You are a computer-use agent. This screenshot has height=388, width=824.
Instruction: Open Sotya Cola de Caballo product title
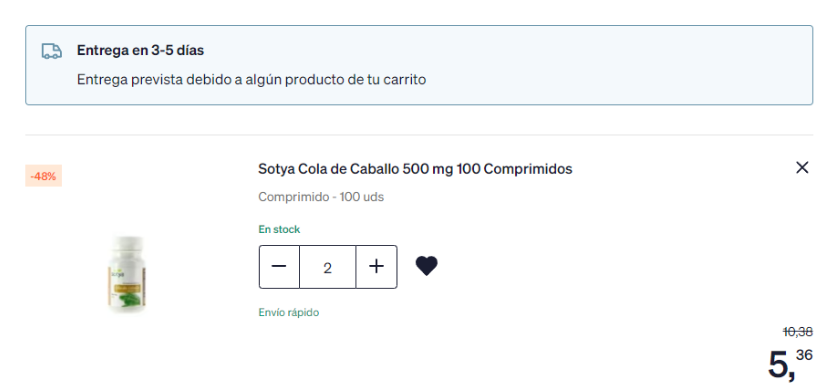click(415, 169)
